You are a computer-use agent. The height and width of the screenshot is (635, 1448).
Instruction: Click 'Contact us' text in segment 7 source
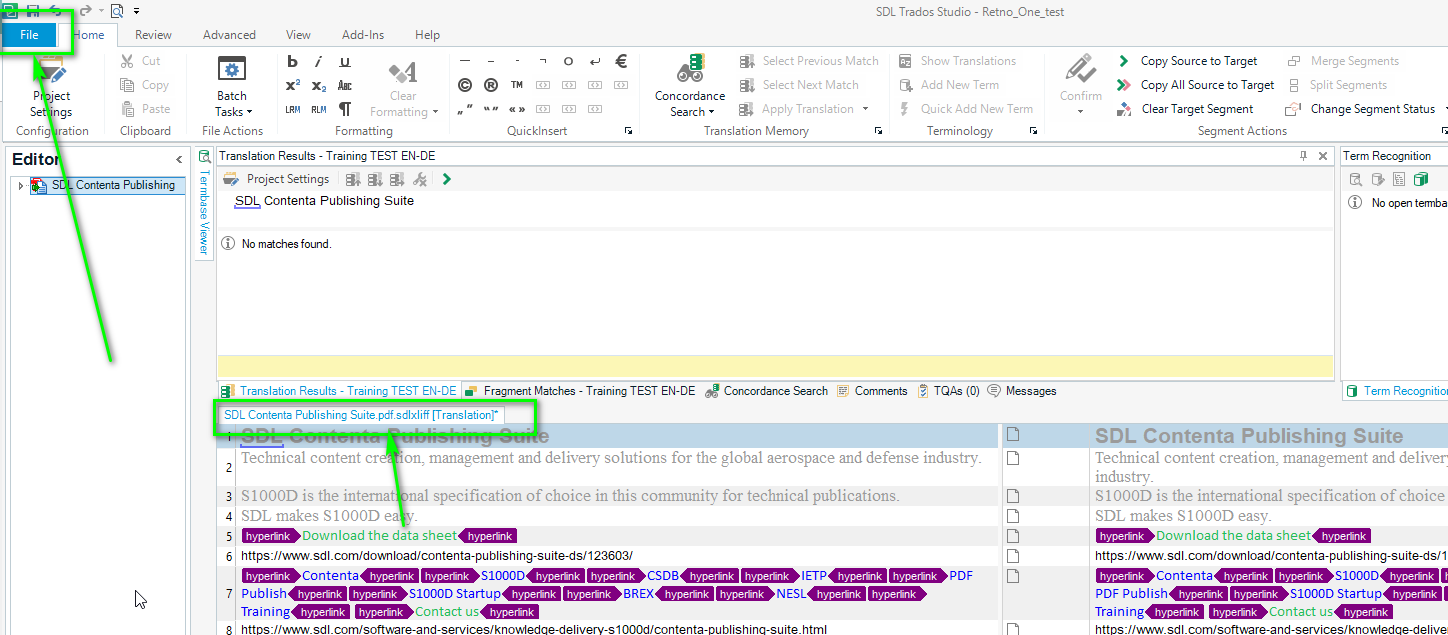coord(447,612)
